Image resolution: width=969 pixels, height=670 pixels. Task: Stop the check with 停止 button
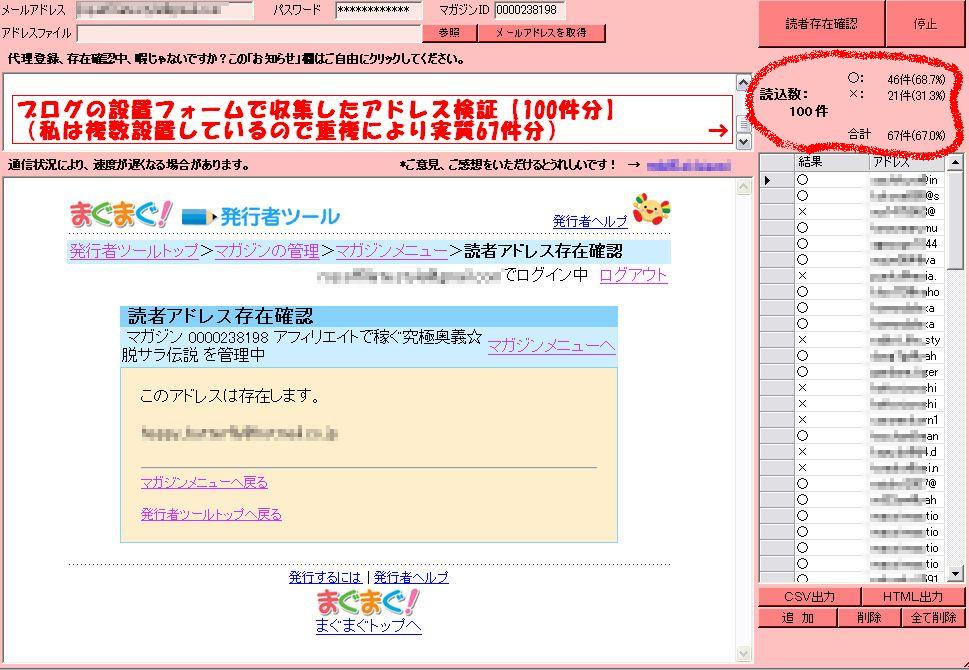pyautogui.click(x=925, y=24)
